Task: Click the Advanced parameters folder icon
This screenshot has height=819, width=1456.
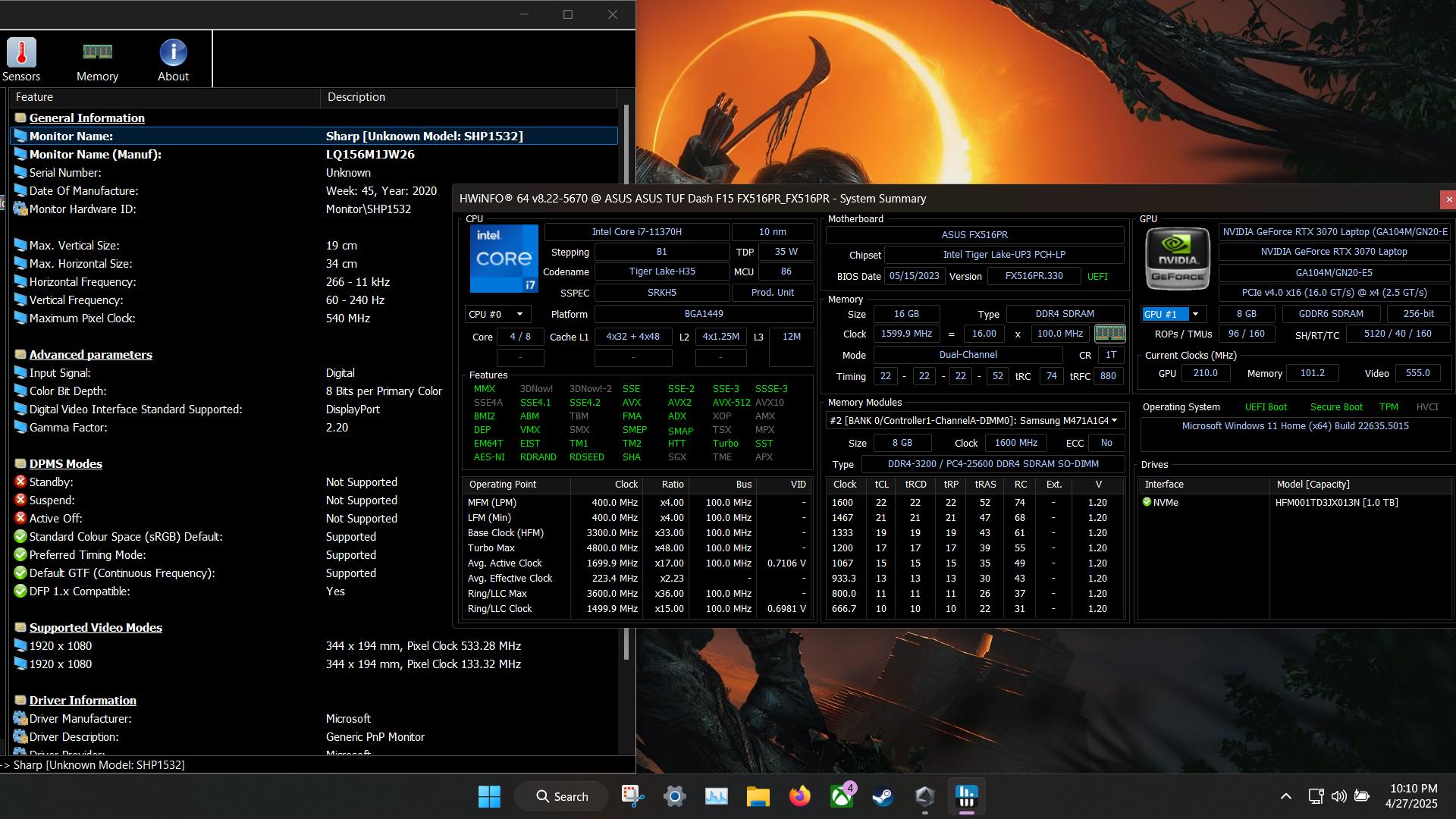Action: click(x=20, y=354)
